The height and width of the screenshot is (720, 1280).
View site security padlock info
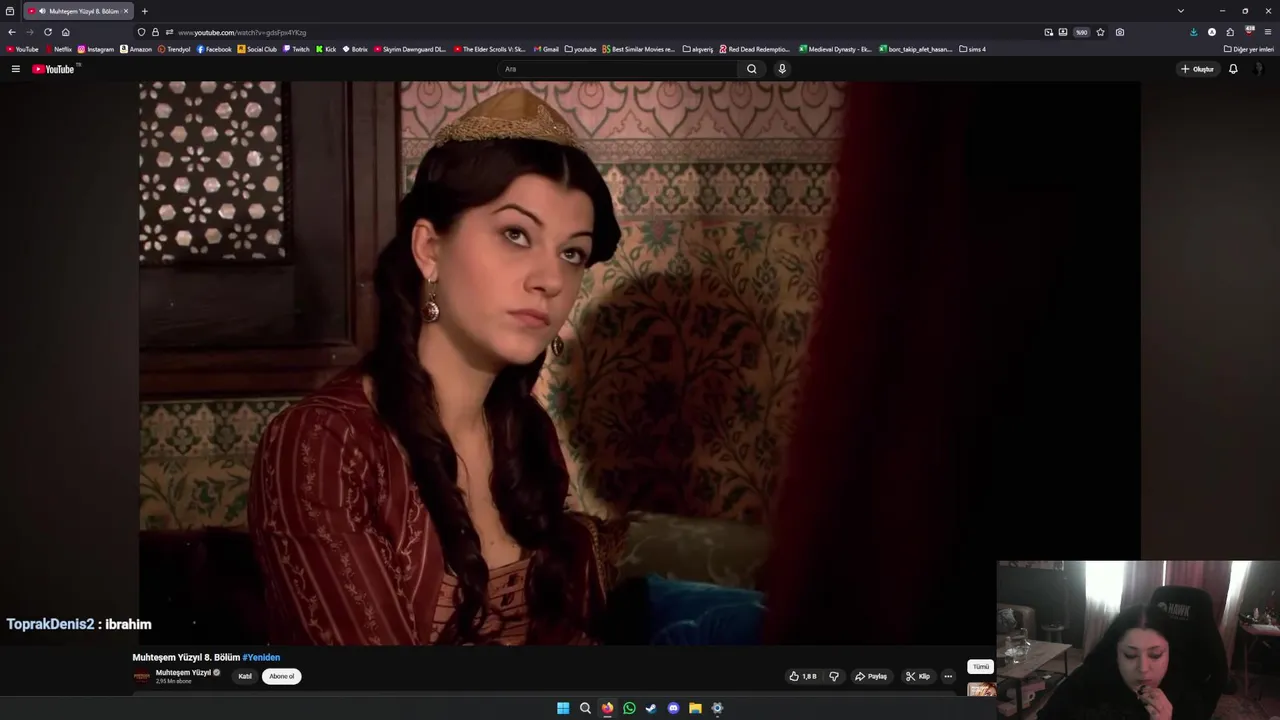tap(155, 32)
